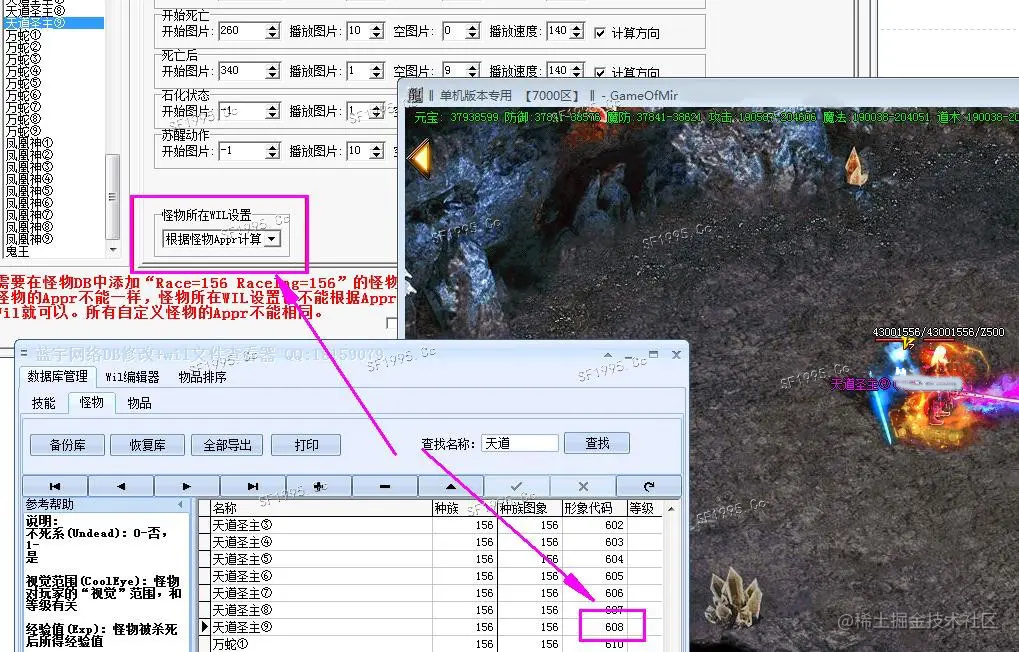Toggle 计算方向 checkbox in 死亡后 group
The width and height of the screenshot is (1019, 652).
600,72
